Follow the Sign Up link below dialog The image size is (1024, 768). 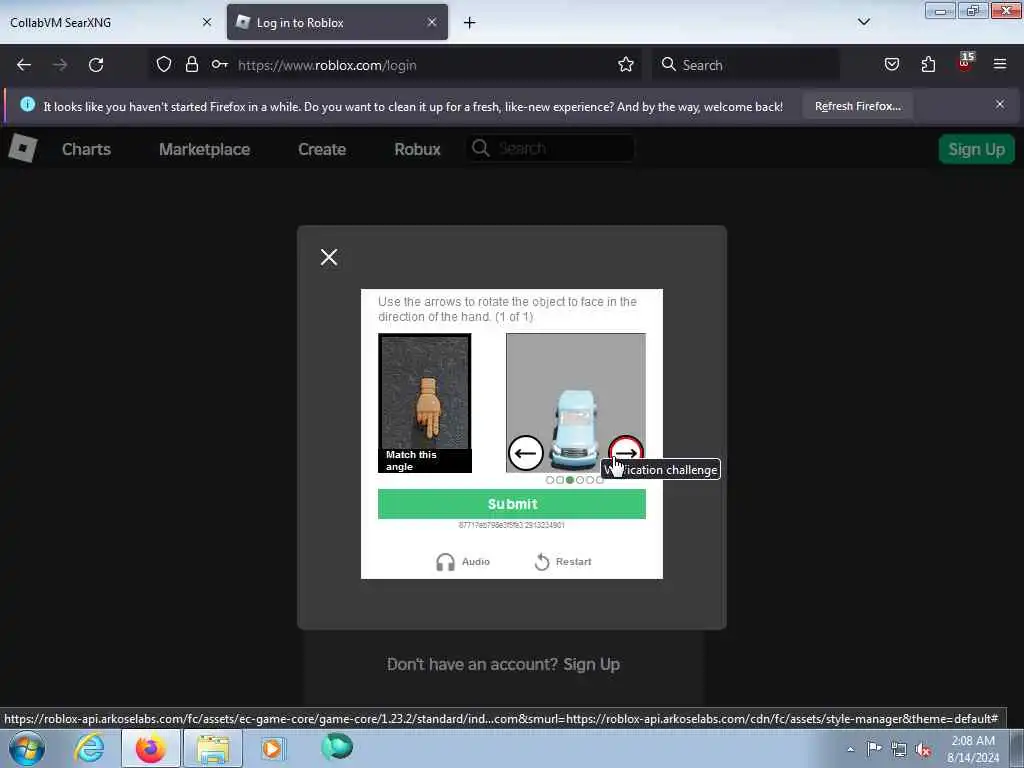(x=591, y=664)
